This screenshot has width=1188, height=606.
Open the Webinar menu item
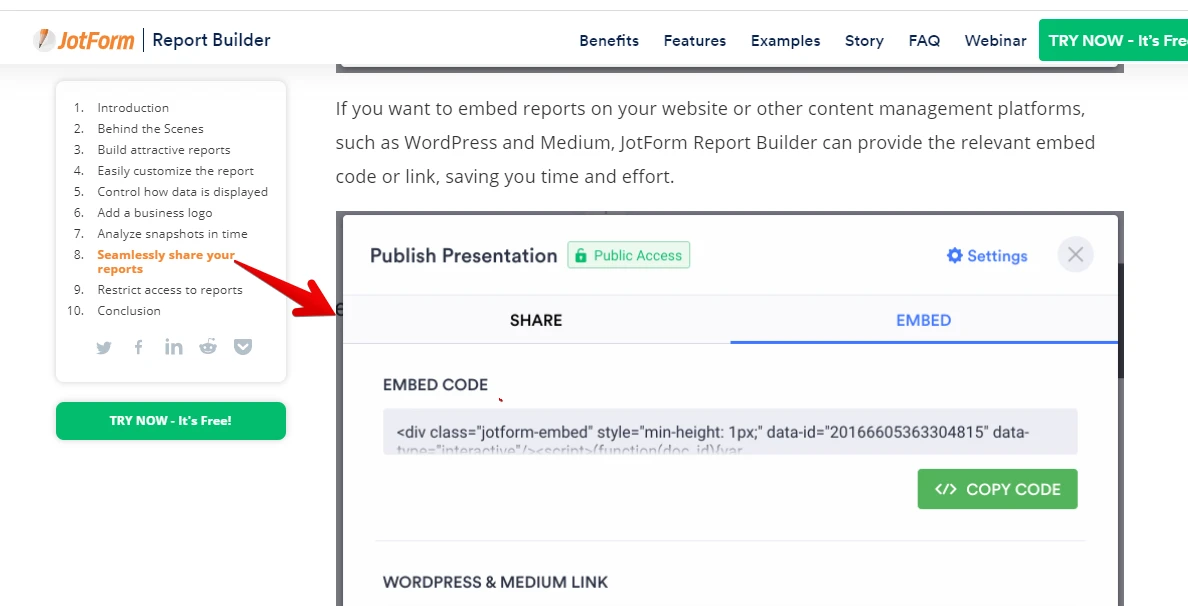(x=995, y=40)
